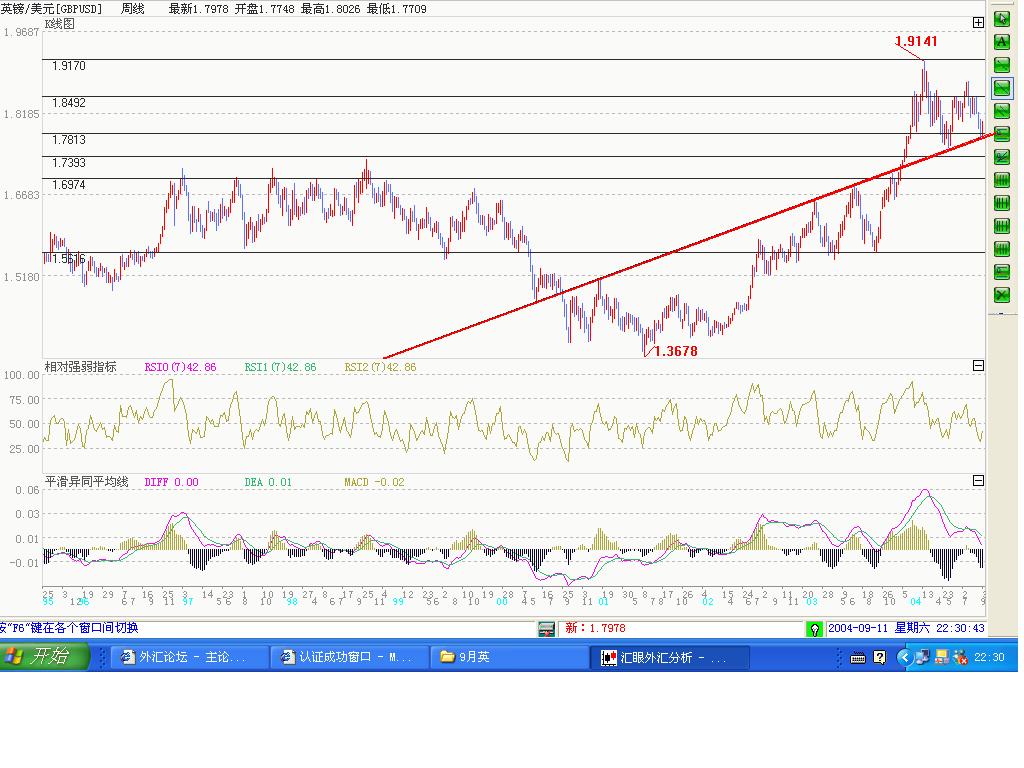This screenshot has height=768, width=1024.
Task: Collapse the MACD indicator panel
Action: [978, 481]
